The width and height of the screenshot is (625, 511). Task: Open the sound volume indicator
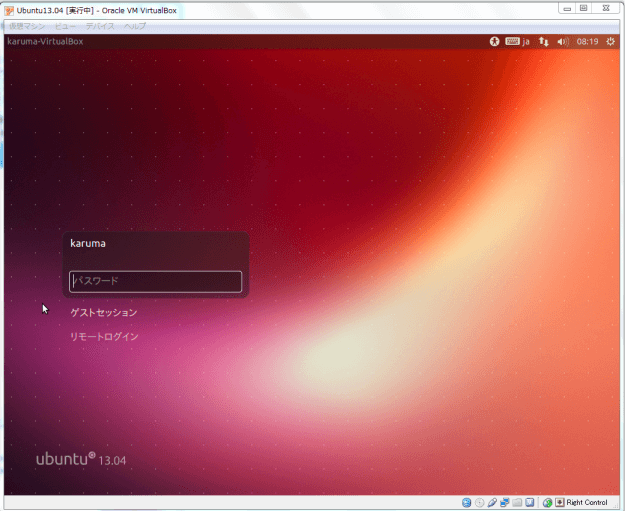563,42
